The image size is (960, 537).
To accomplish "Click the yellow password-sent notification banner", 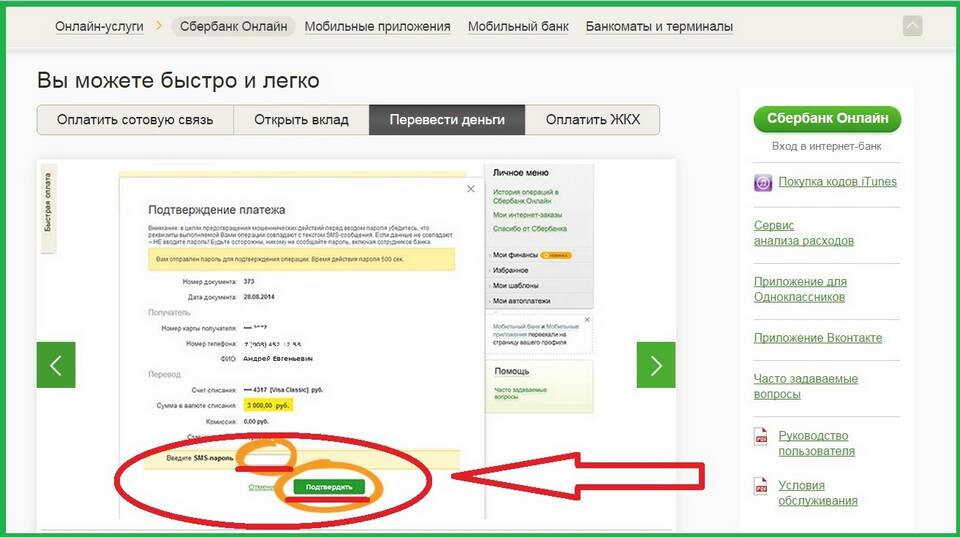I will (301, 259).
